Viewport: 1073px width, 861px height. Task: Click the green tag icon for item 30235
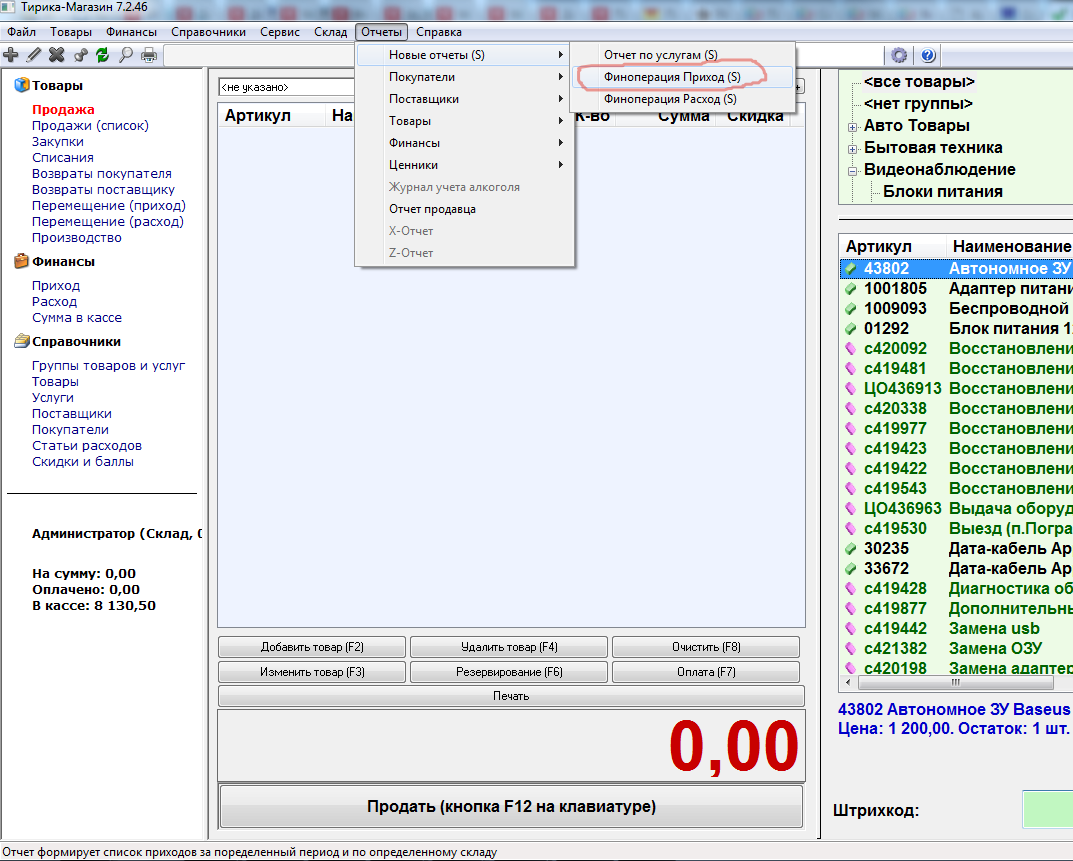coord(851,549)
